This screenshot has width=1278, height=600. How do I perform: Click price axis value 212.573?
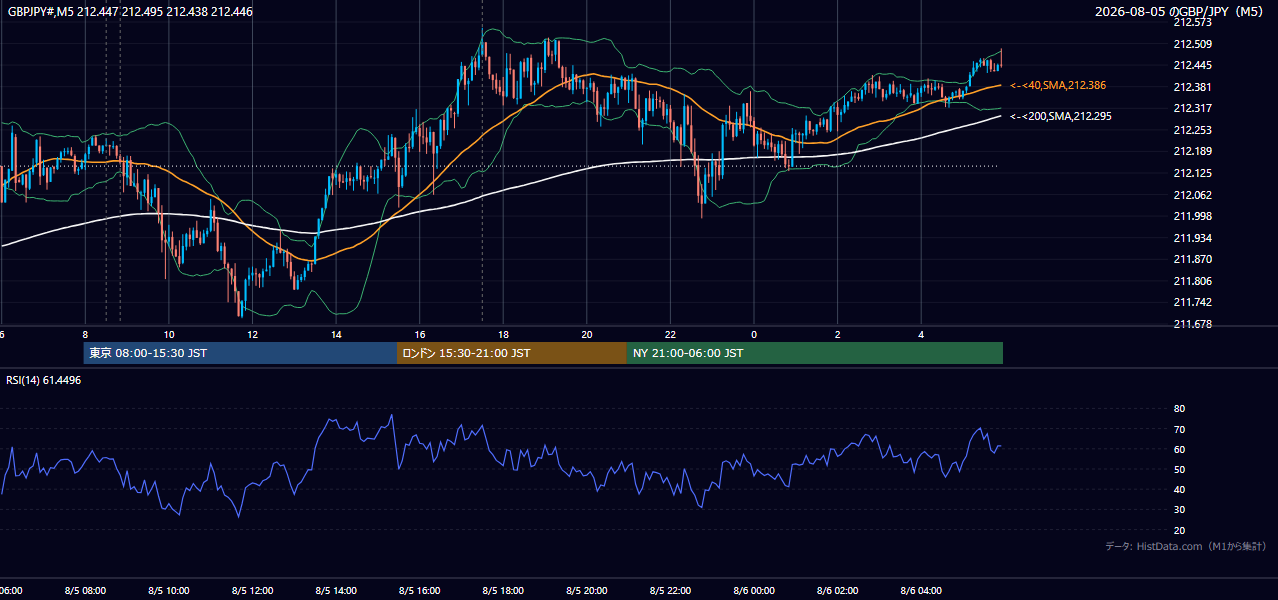(x=1192, y=22)
